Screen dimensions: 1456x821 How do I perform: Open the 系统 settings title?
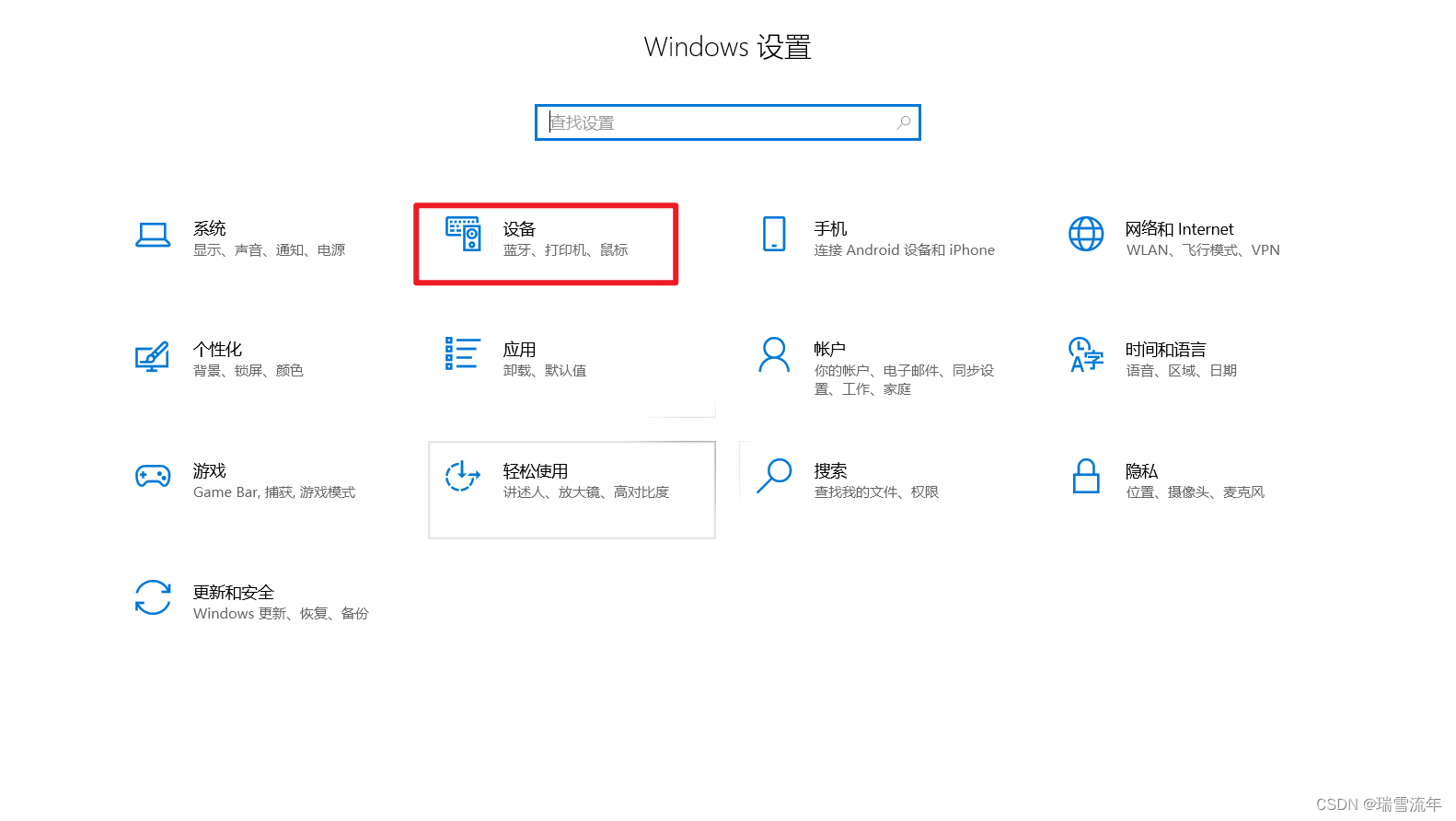coord(210,228)
